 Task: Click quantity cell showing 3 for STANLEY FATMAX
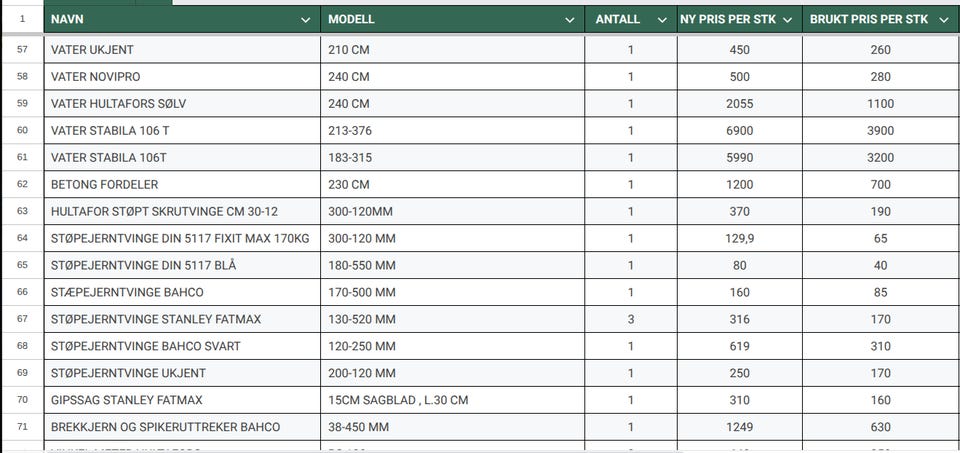(631, 319)
